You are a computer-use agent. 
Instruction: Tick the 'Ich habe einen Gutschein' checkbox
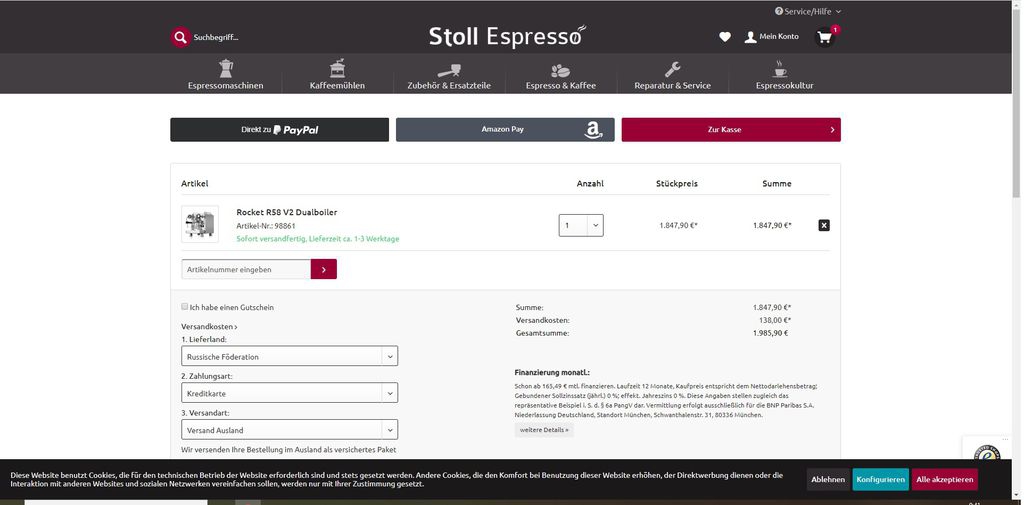click(x=185, y=306)
